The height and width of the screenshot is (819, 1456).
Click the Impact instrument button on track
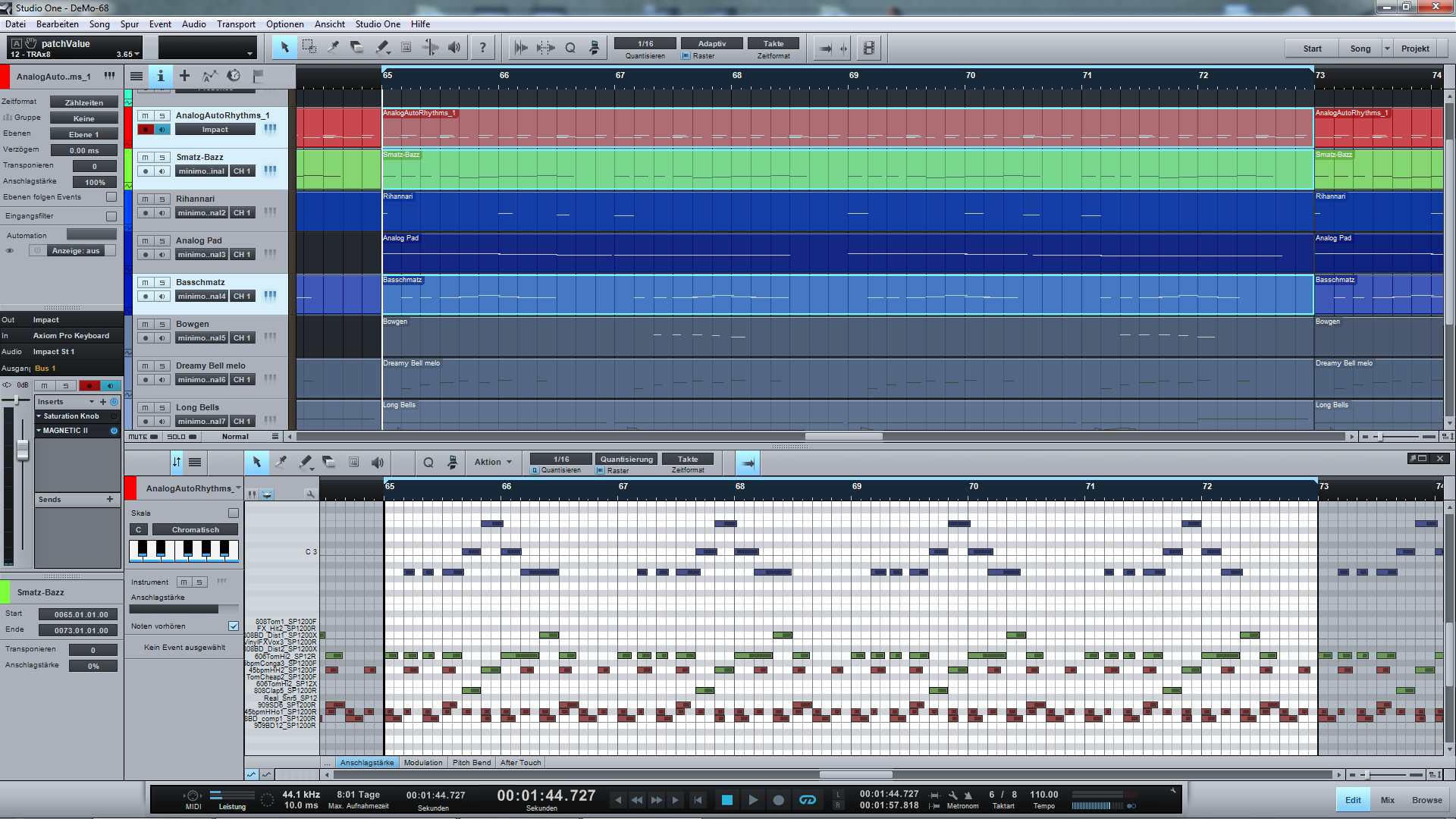[215, 130]
